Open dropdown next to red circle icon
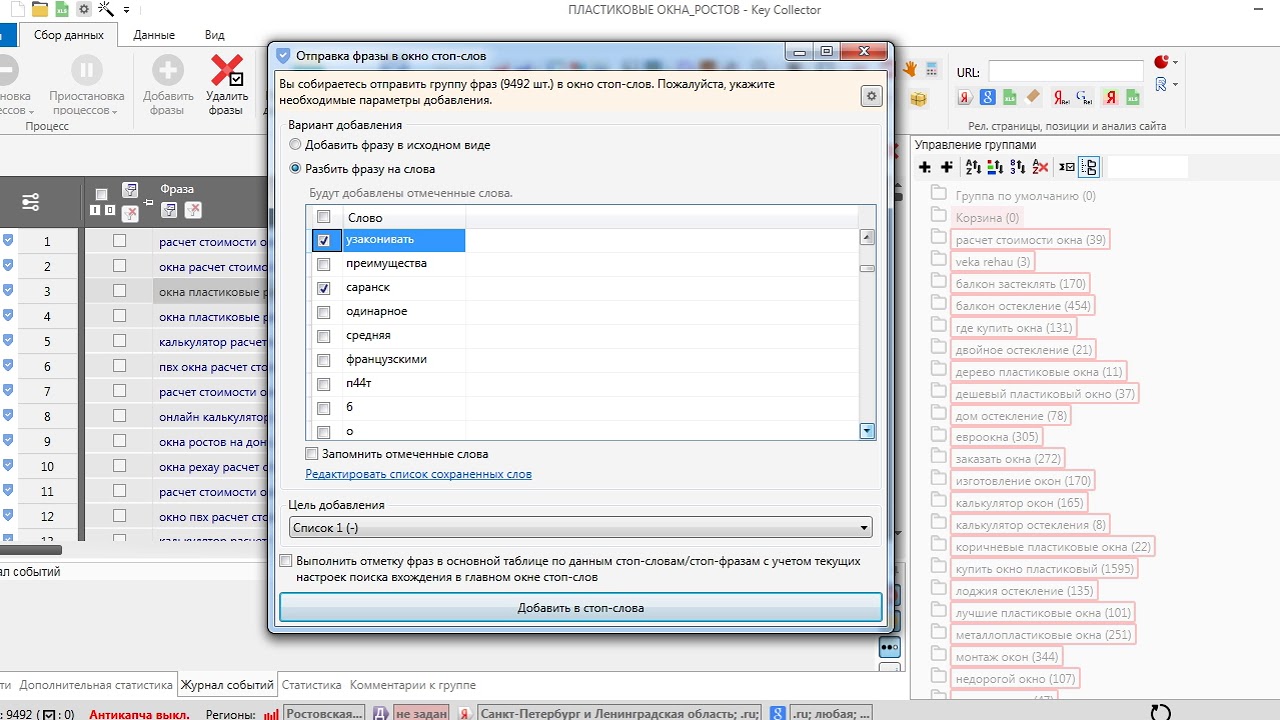 coord(1177,64)
